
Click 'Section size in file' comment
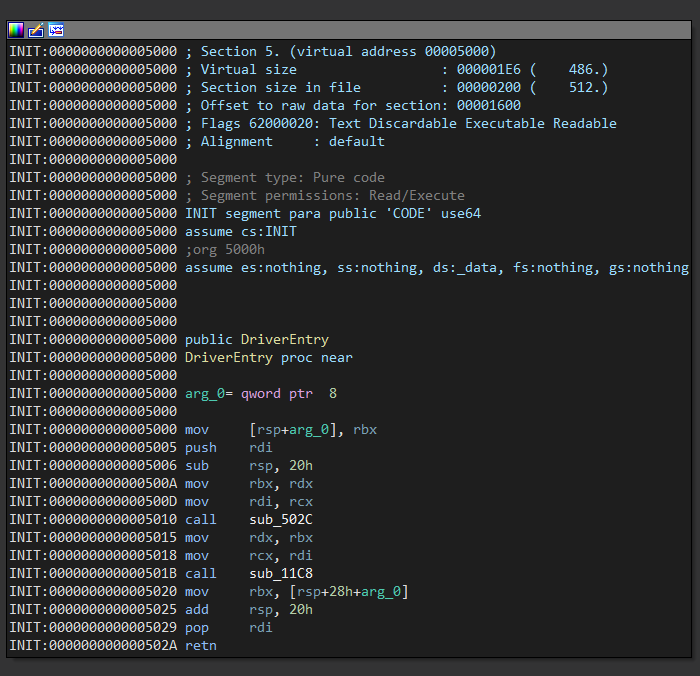[x=396, y=88]
